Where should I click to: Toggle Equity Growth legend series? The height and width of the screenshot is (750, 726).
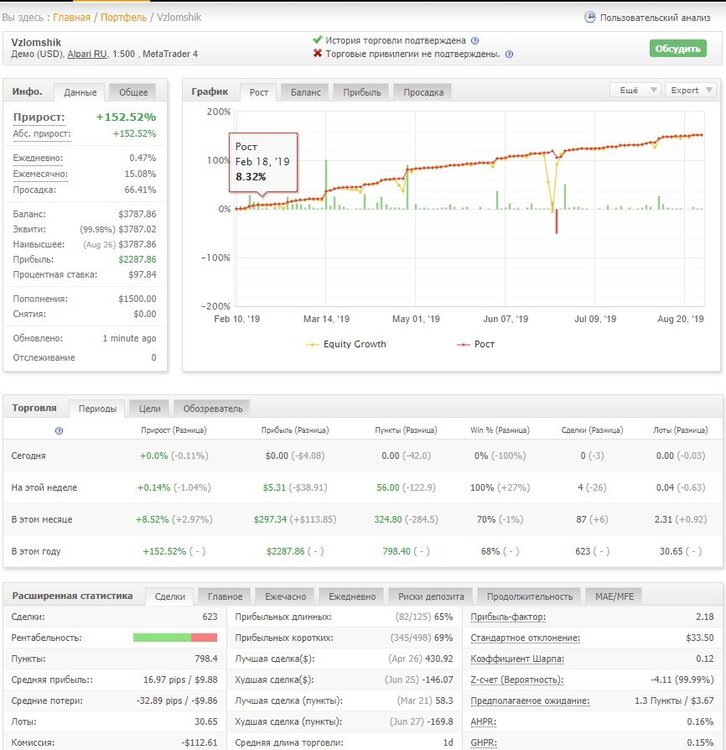click(x=346, y=344)
